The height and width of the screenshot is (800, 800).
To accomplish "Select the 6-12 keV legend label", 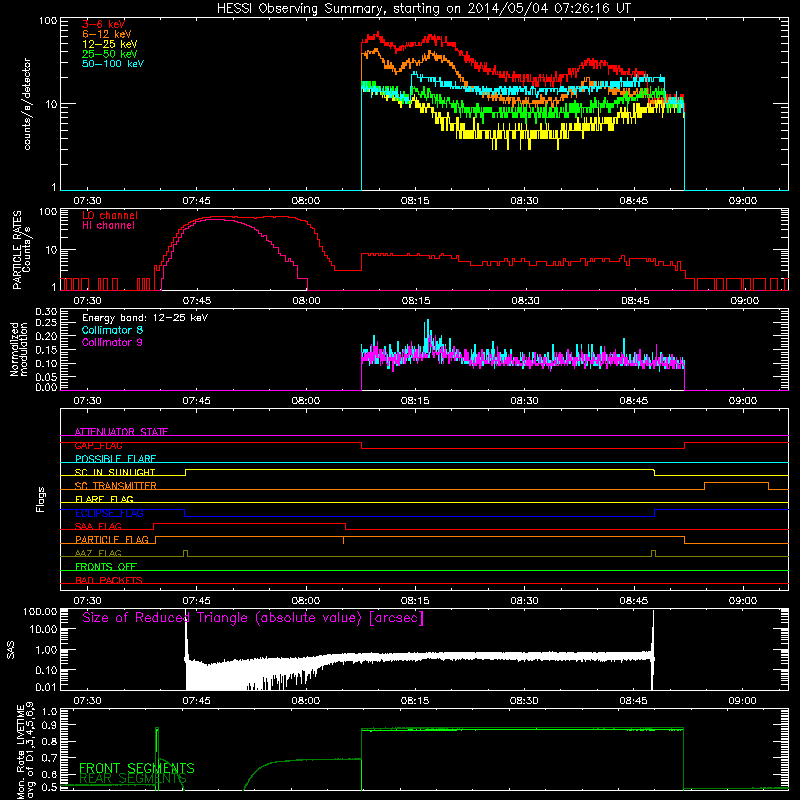I will pos(107,34).
